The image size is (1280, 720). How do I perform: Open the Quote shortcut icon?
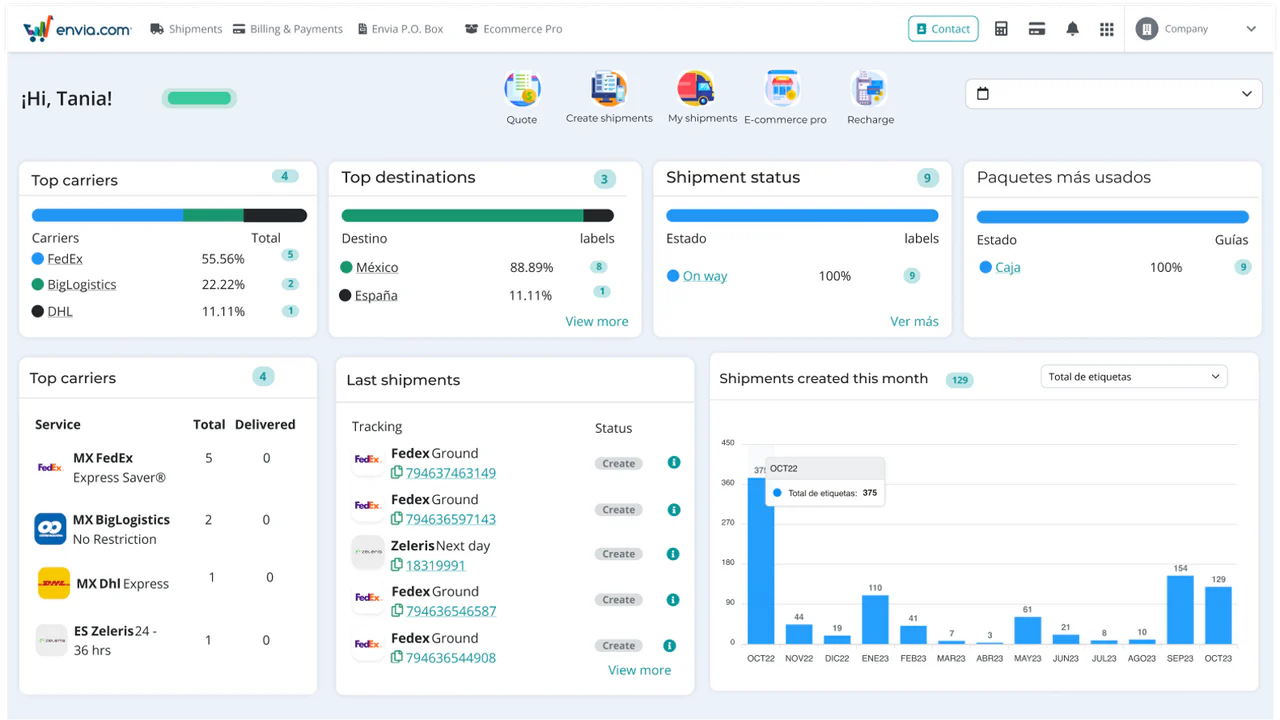pyautogui.click(x=522, y=89)
